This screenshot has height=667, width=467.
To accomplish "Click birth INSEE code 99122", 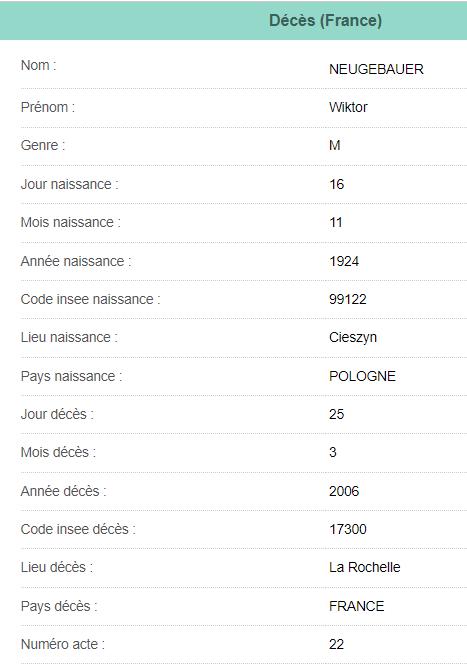I will pyautogui.click(x=347, y=299).
